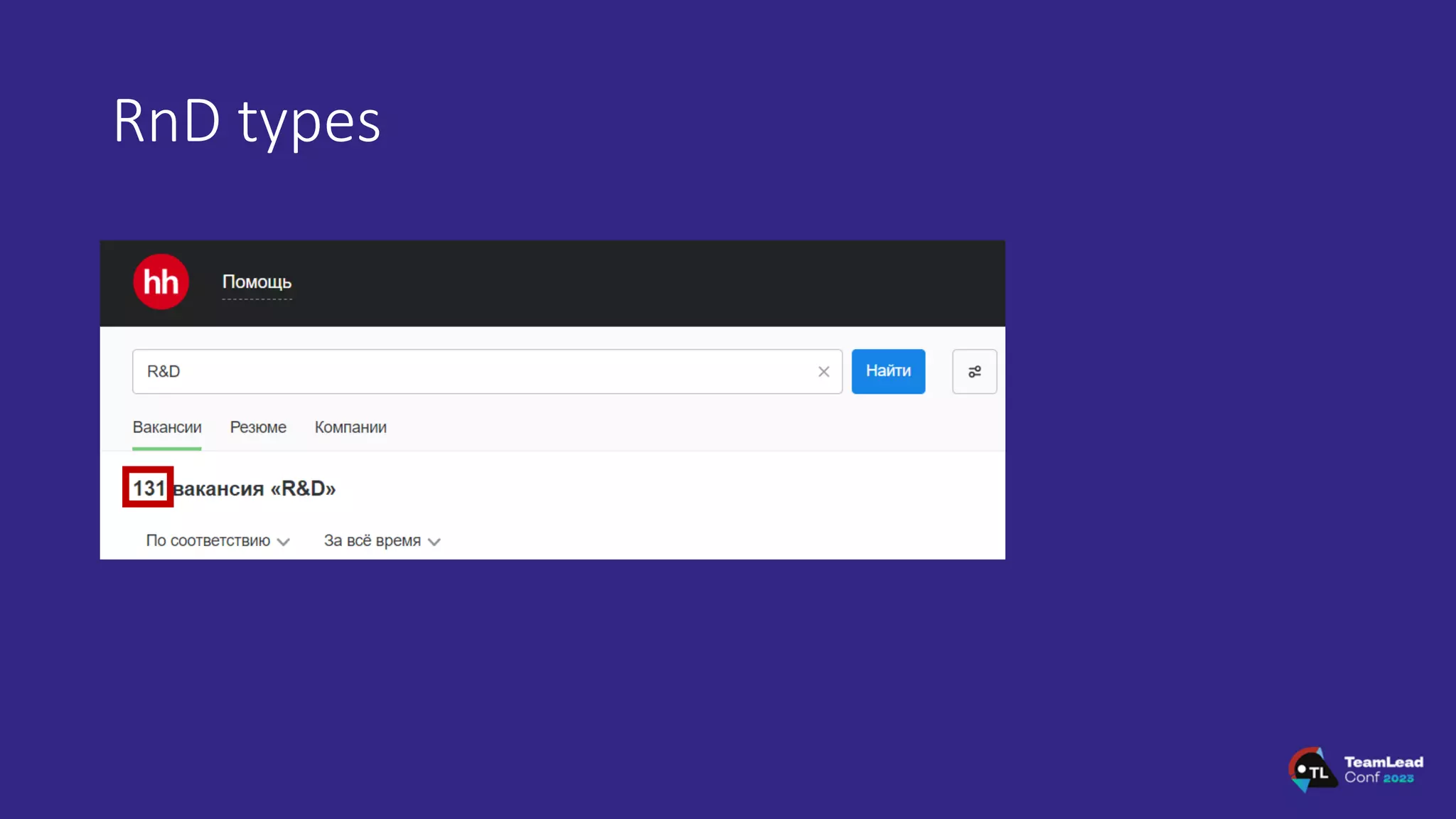
Task: Switch to the Вакансии tab
Action: pyautogui.click(x=167, y=427)
